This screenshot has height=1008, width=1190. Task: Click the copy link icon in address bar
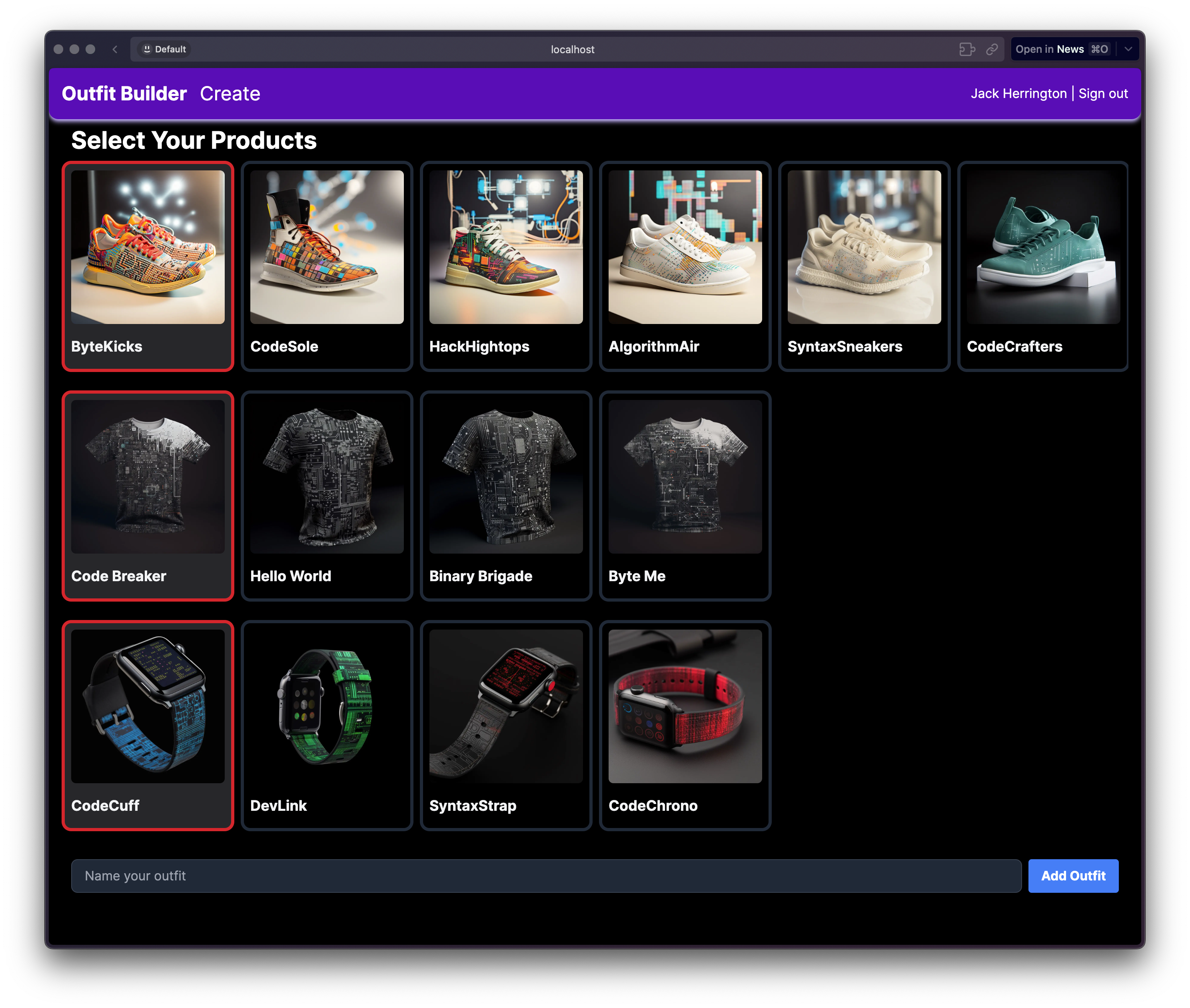(992, 49)
